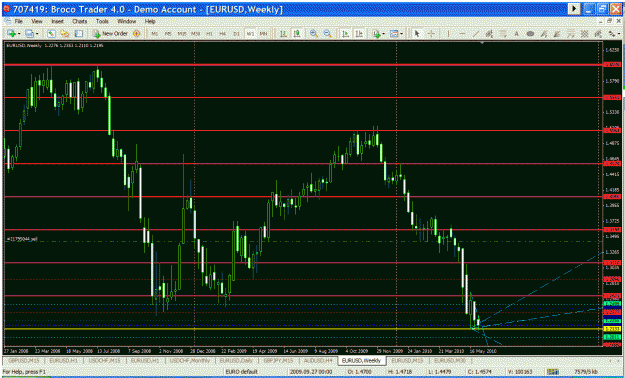Toggle the MN monthly timeframe
This screenshot has width=625, height=378.
tap(263, 34)
